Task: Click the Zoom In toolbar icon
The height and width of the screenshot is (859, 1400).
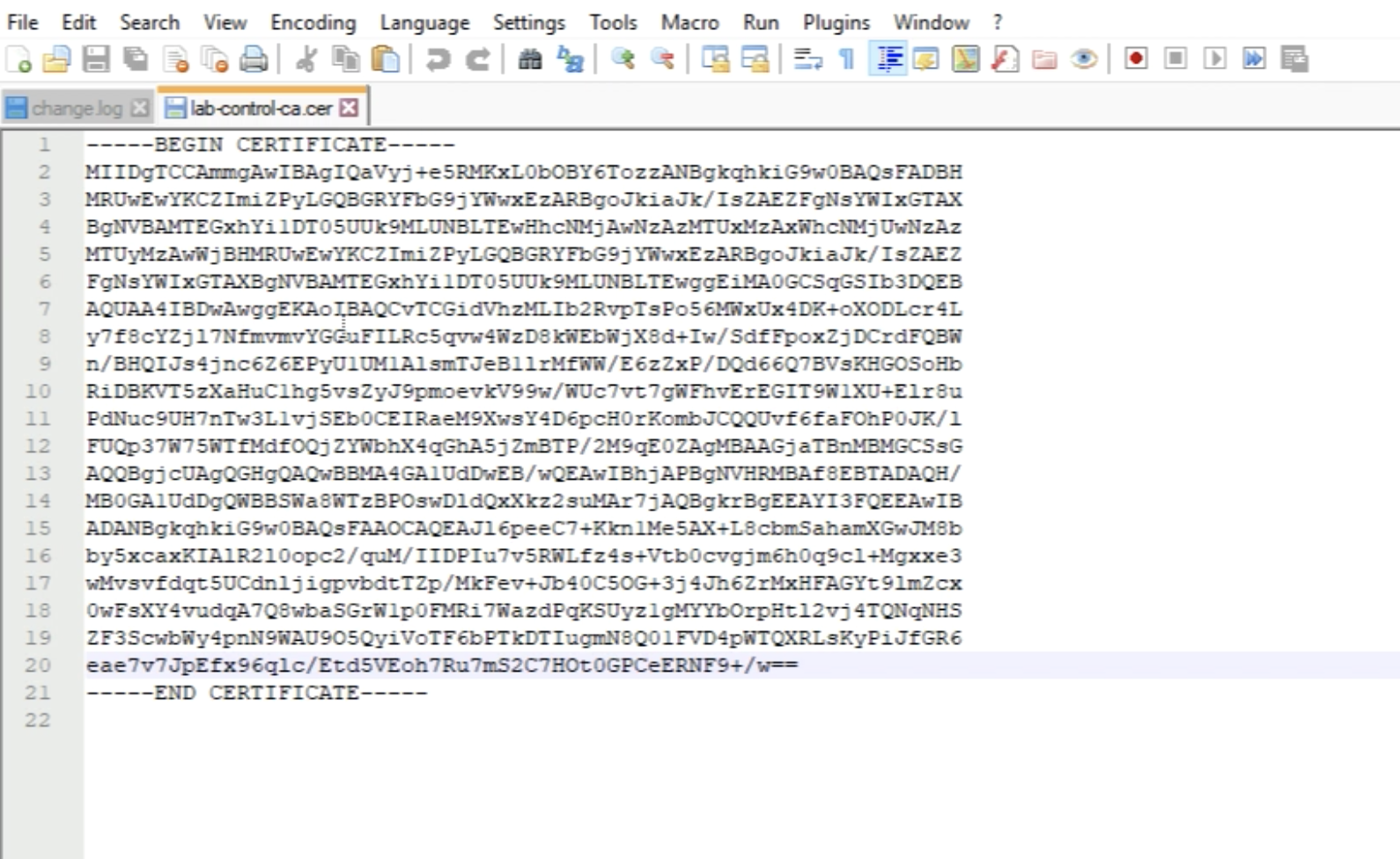Action: click(623, 59)
